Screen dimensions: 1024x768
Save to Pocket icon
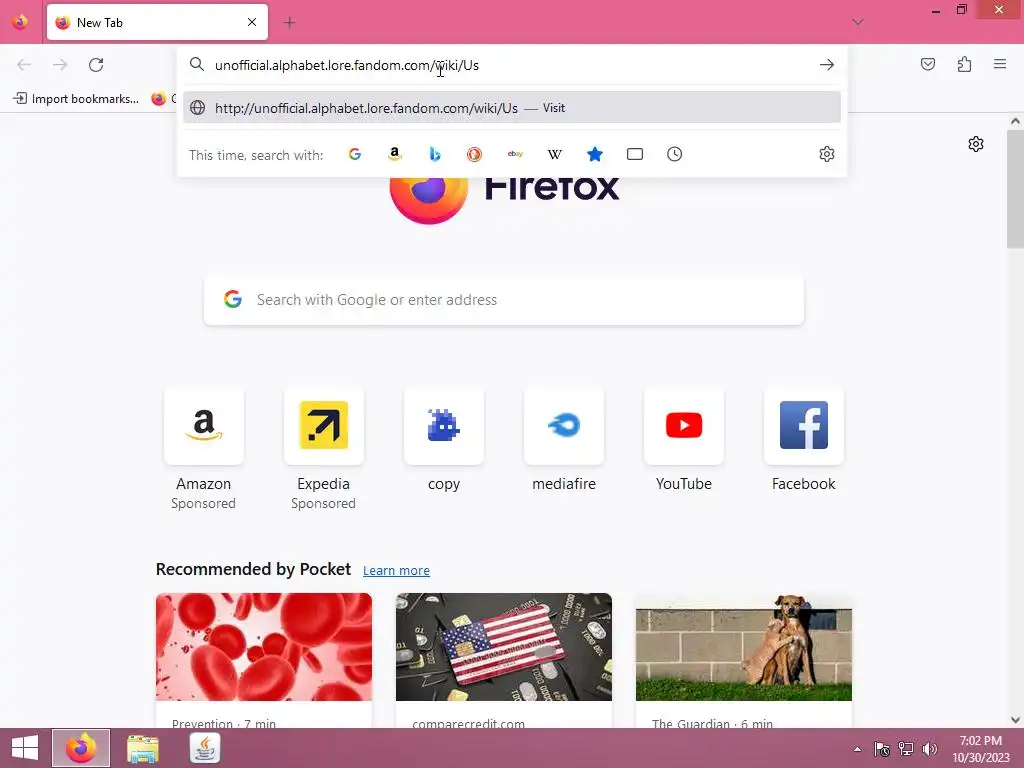[927, 64]
